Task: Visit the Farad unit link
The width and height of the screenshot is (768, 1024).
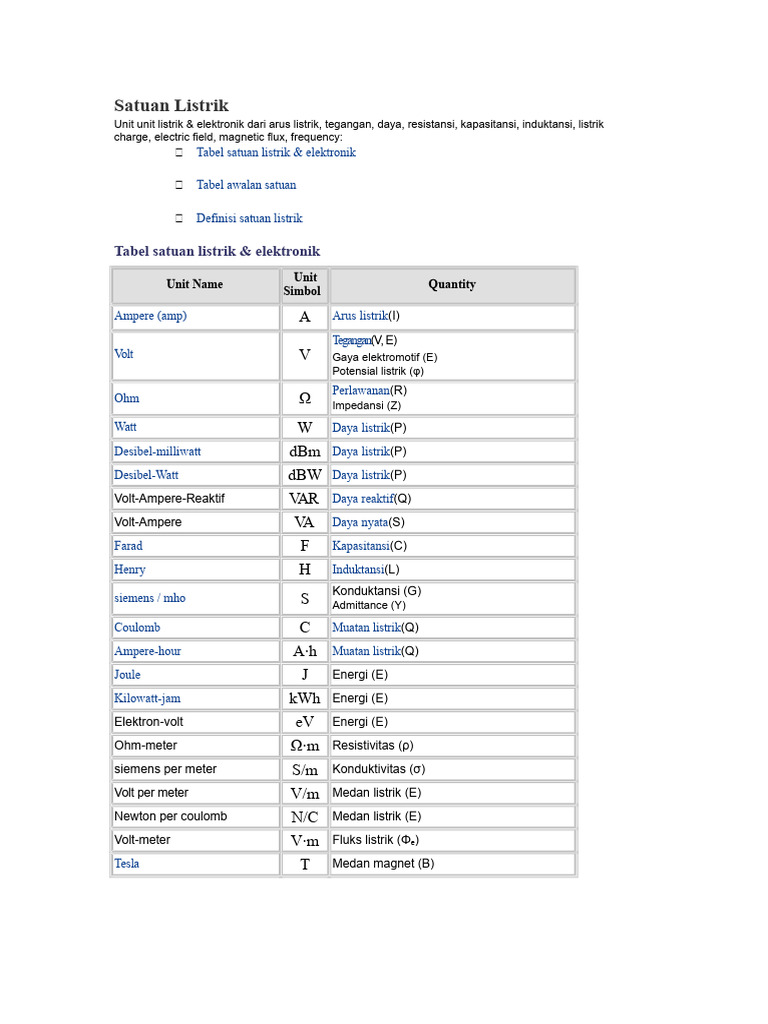Action: click(x=128, y=546)
